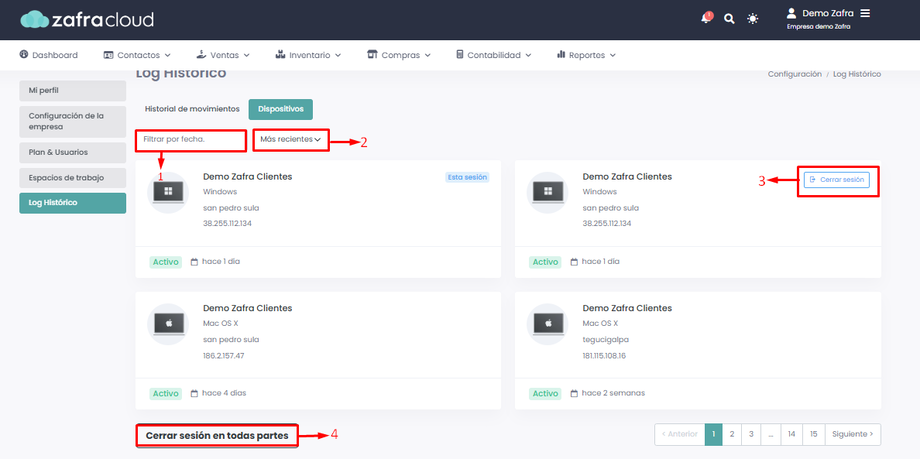Click Cerrar sesión en todas partes
This screenshot has height=459, width=920.
point(217,436)
